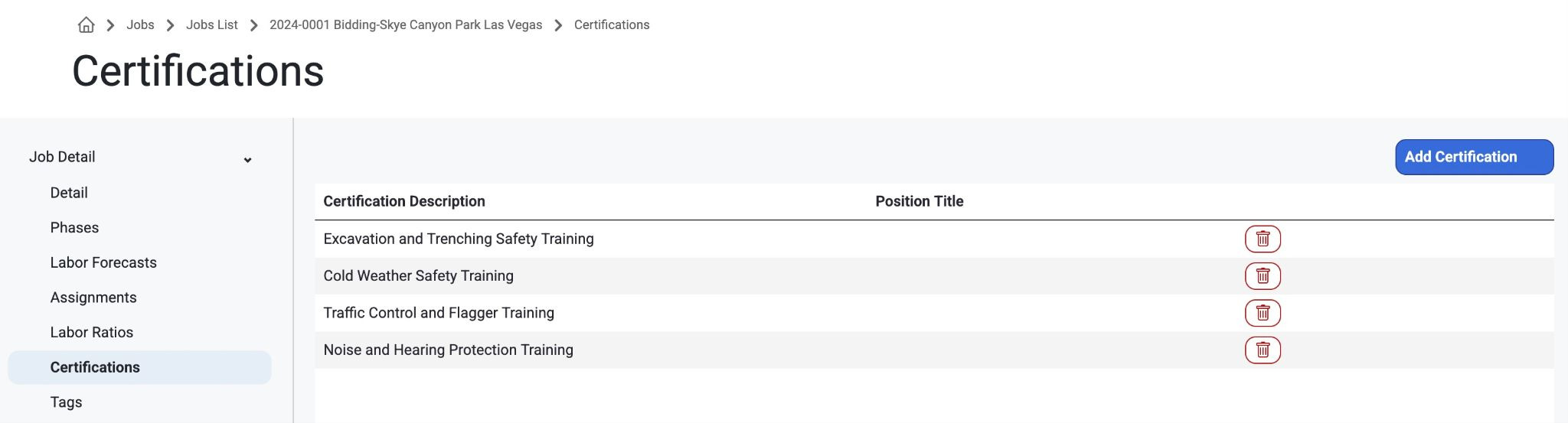This screenshot has width=1568, height=423.
Task: Open the Assignments sidebar item
Action: click(x=93, y=298)
